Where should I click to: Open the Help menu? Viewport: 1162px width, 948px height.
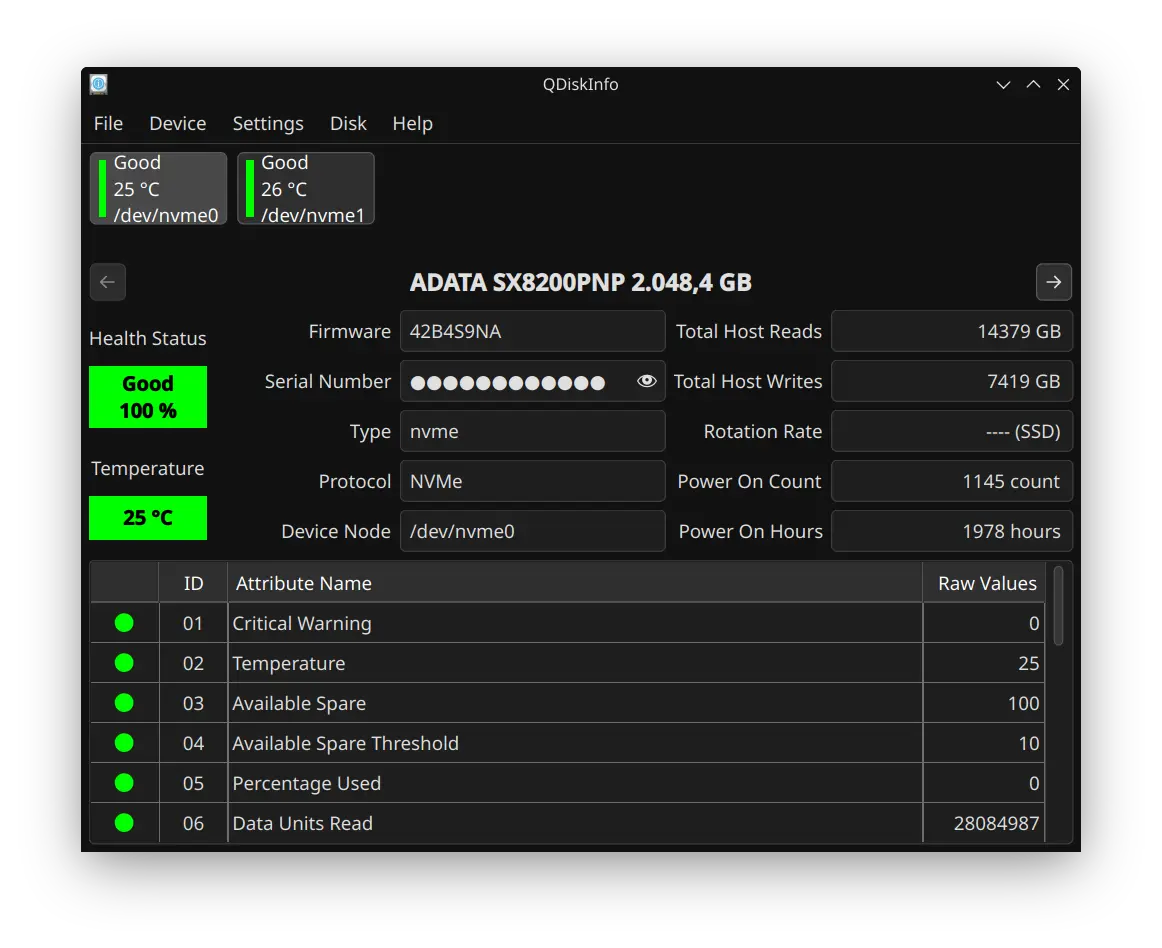click(413, 124)
